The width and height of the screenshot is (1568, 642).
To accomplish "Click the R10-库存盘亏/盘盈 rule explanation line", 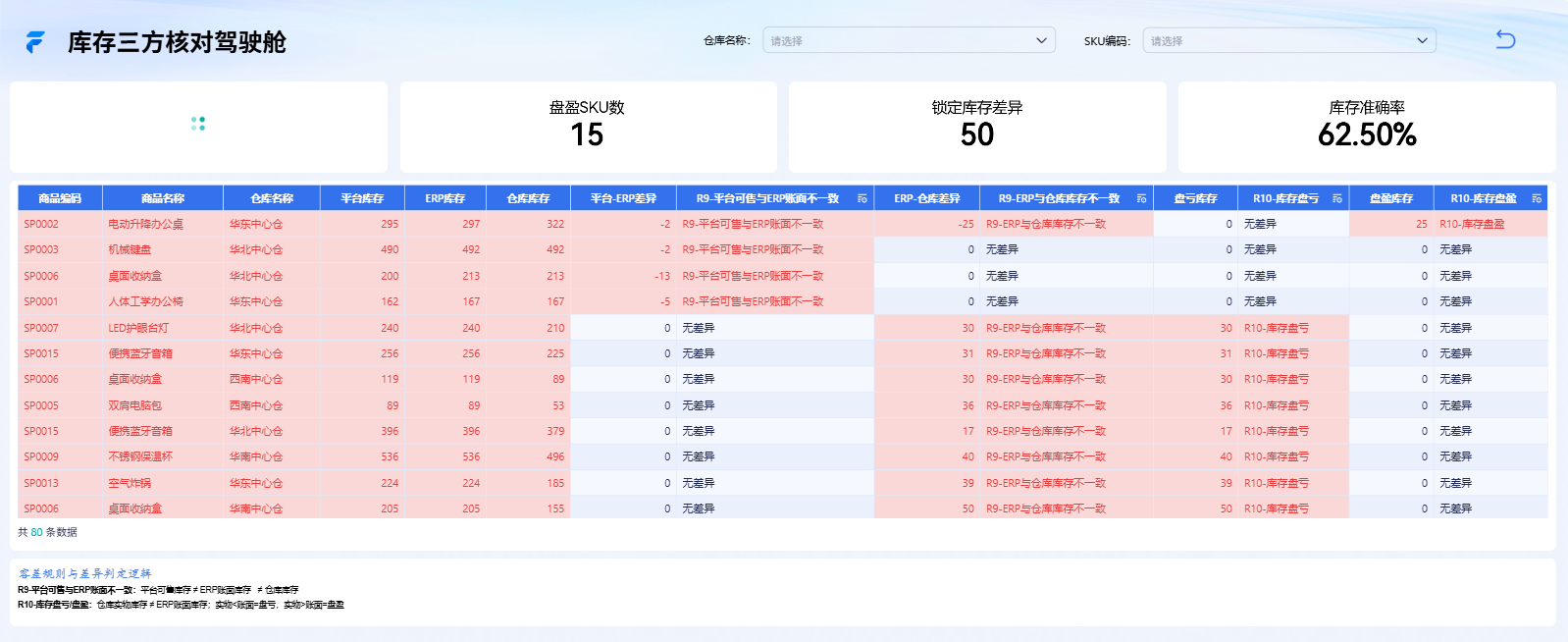I will 181,605.
